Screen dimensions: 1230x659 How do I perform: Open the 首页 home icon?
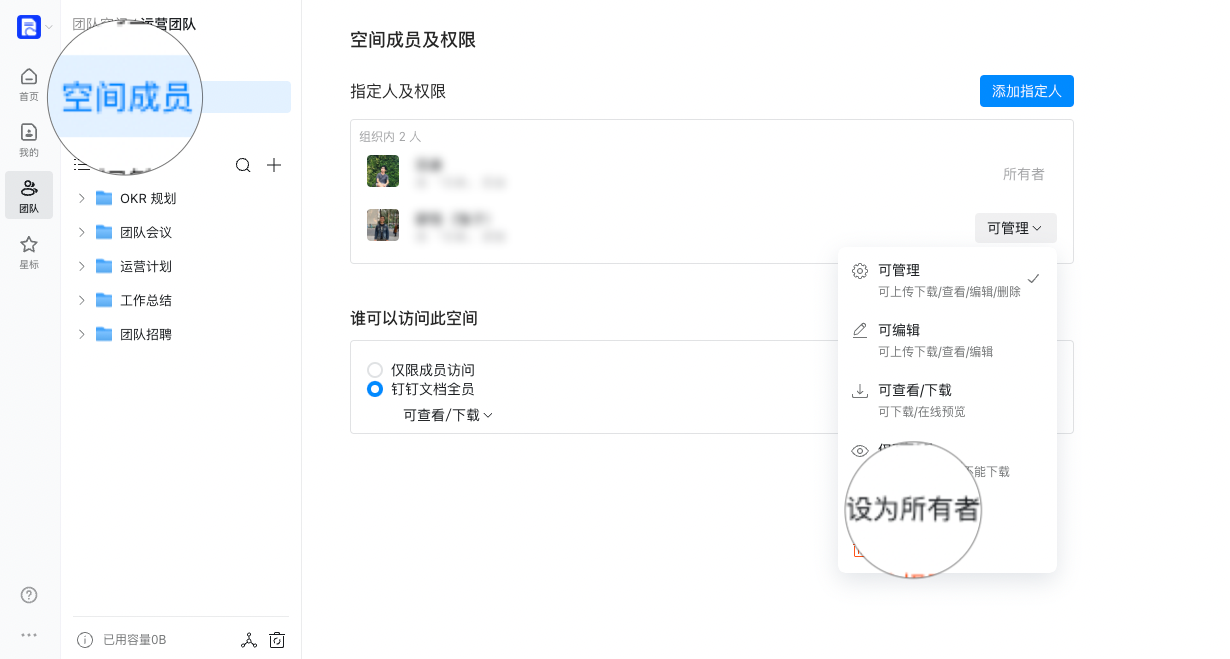click(x=29, y=76)
